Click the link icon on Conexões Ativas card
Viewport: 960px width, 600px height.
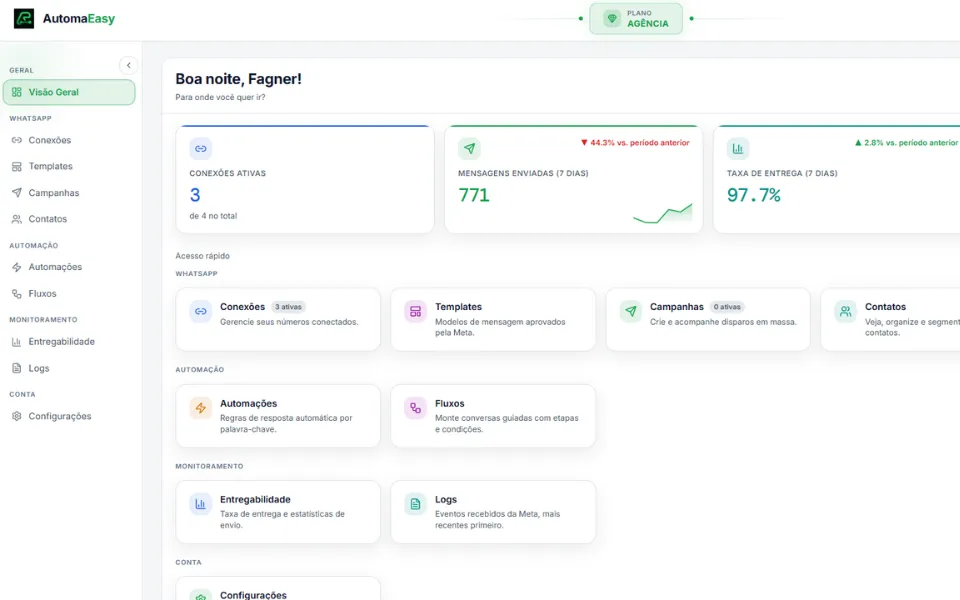tap(200, 149)
